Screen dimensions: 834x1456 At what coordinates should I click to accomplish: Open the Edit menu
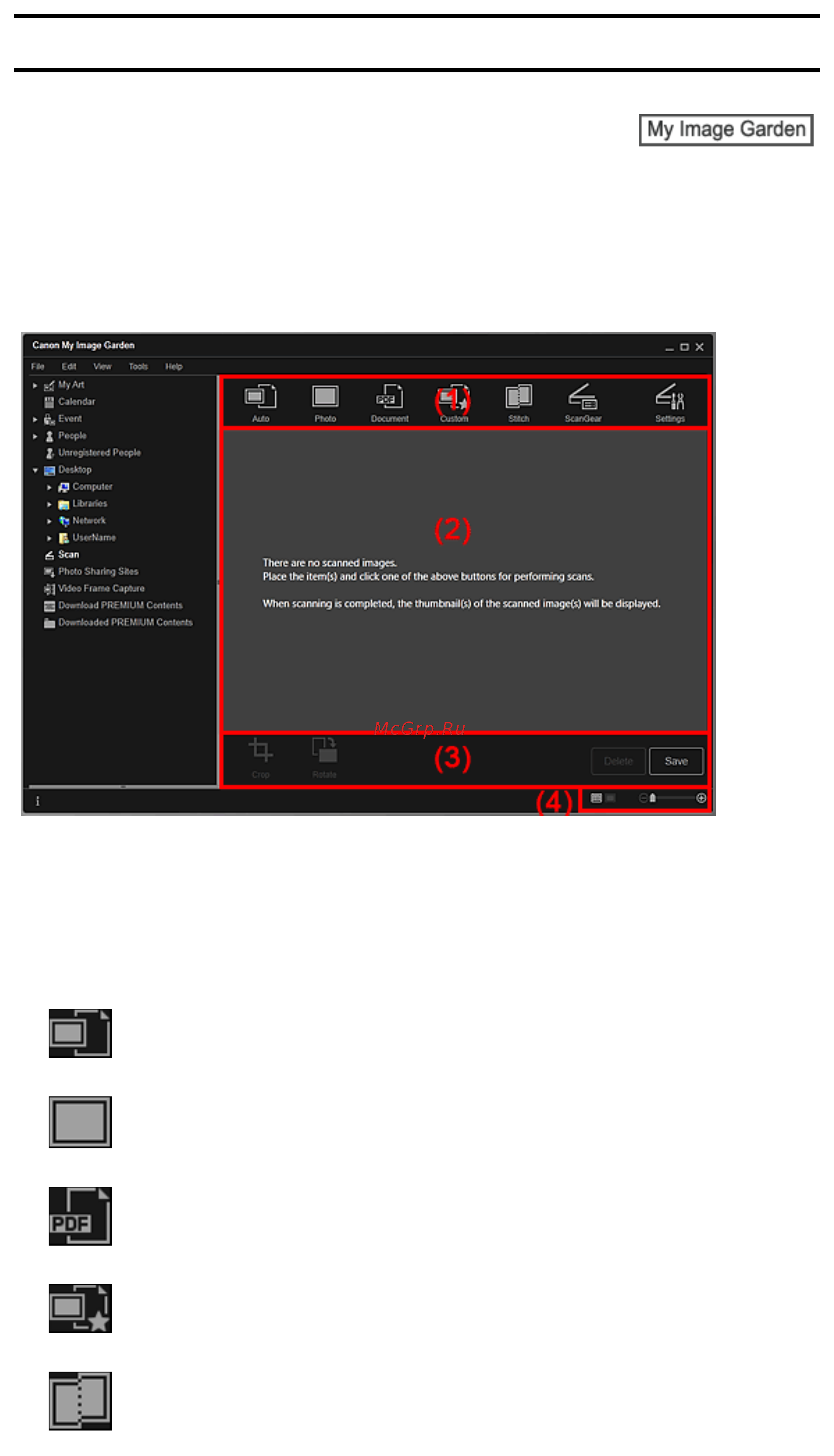pyautogui.click(x=69, y=367)
